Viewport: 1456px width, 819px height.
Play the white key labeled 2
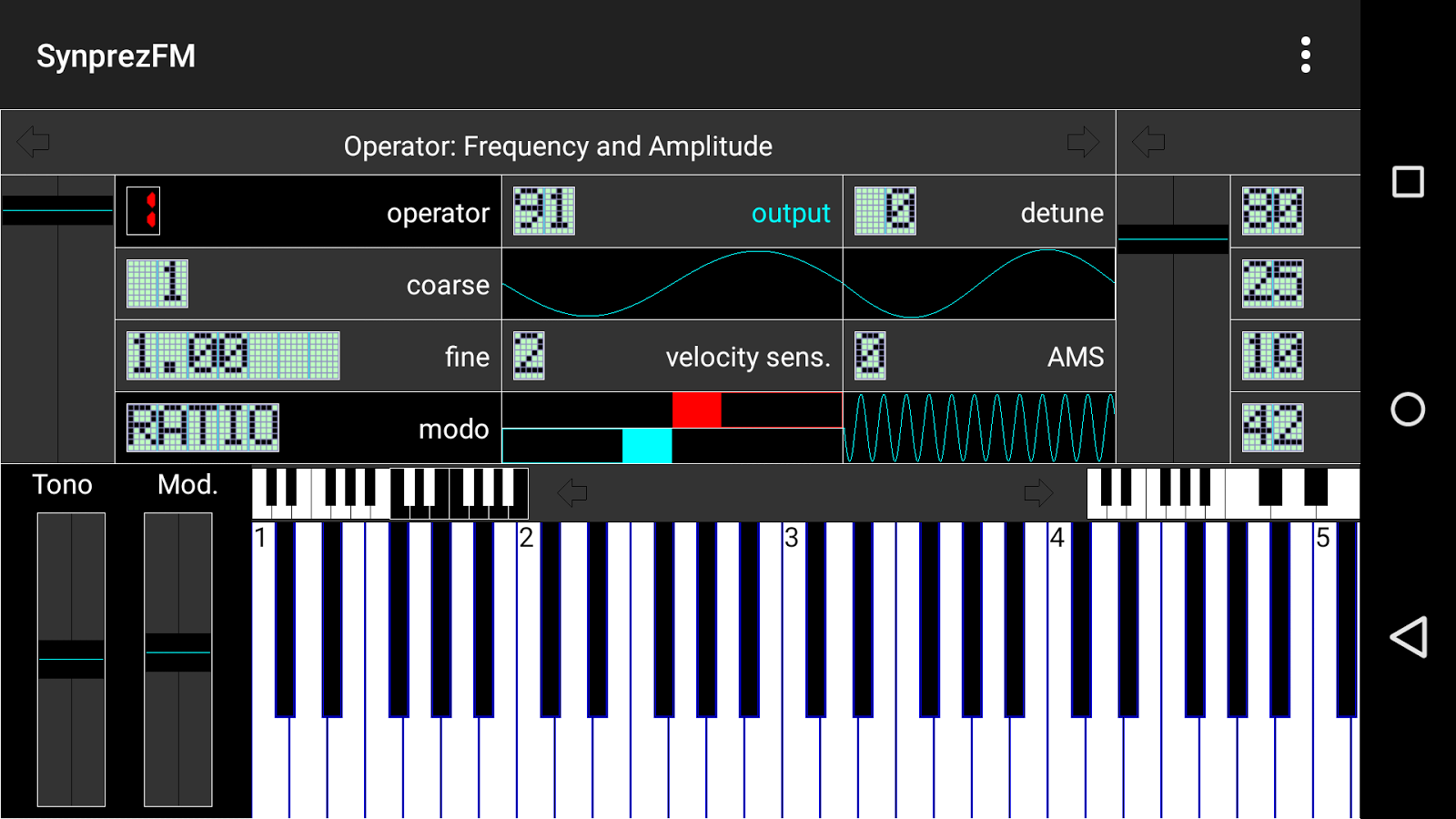pos(536,764)
